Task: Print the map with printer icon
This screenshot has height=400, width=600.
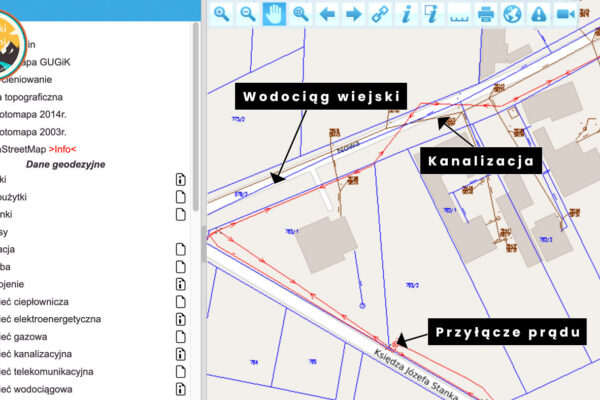Action: click(x=486, y=13)
